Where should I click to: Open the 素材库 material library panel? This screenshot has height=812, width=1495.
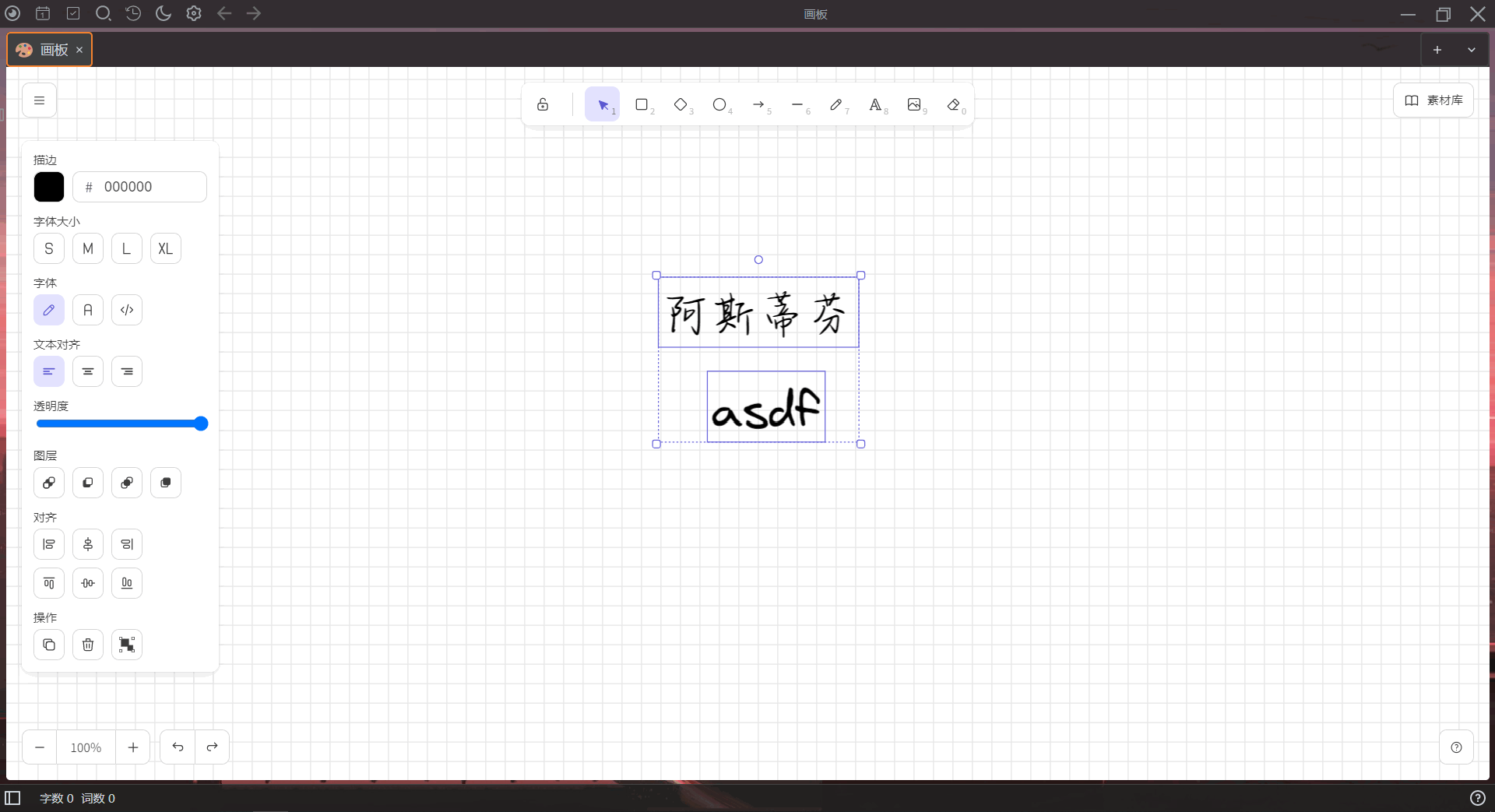tap(1433, 100)
